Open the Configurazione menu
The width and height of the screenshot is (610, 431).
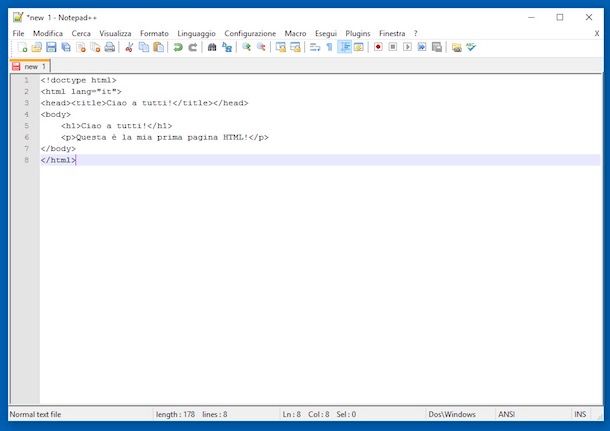(x=250, y=33)
